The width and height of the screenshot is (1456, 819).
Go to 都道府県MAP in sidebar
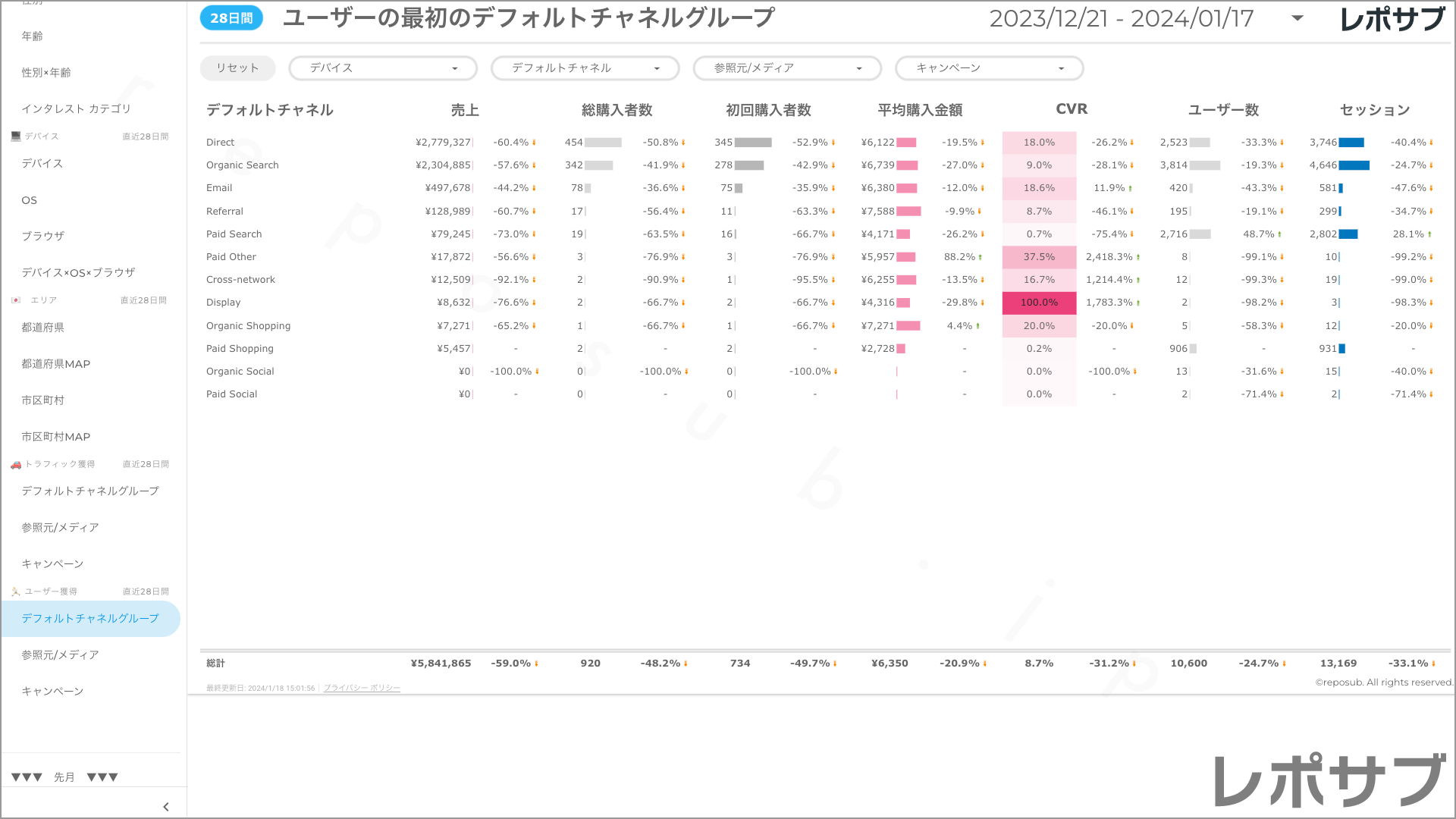(56, 364)
